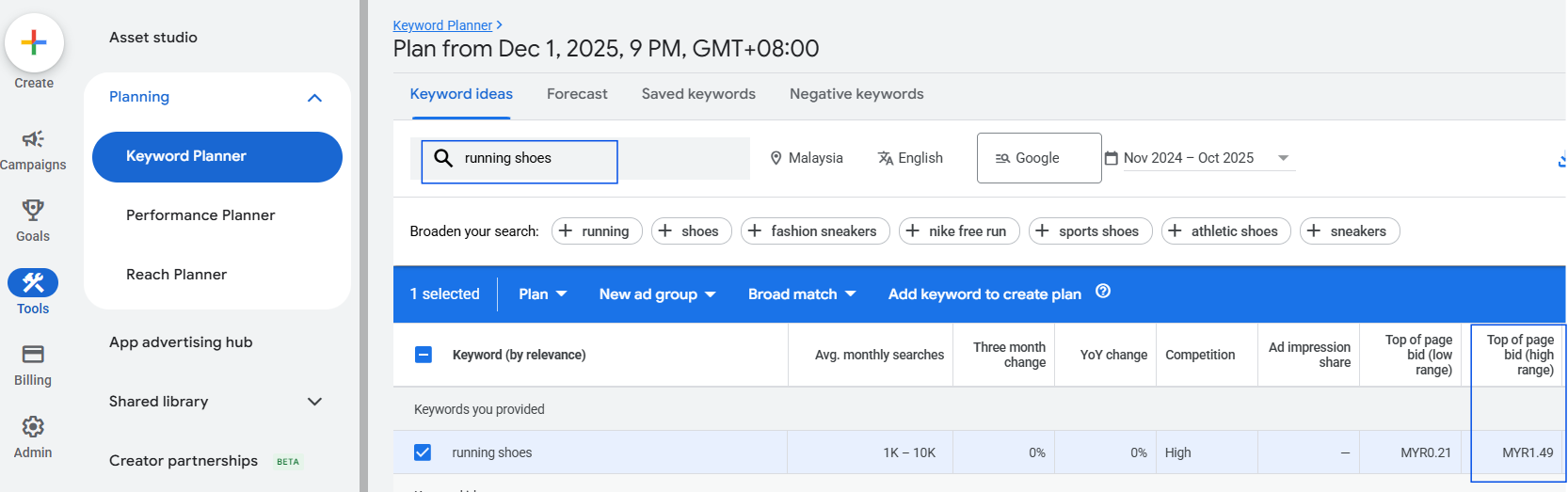Click the English language setting

coord(910,158)
